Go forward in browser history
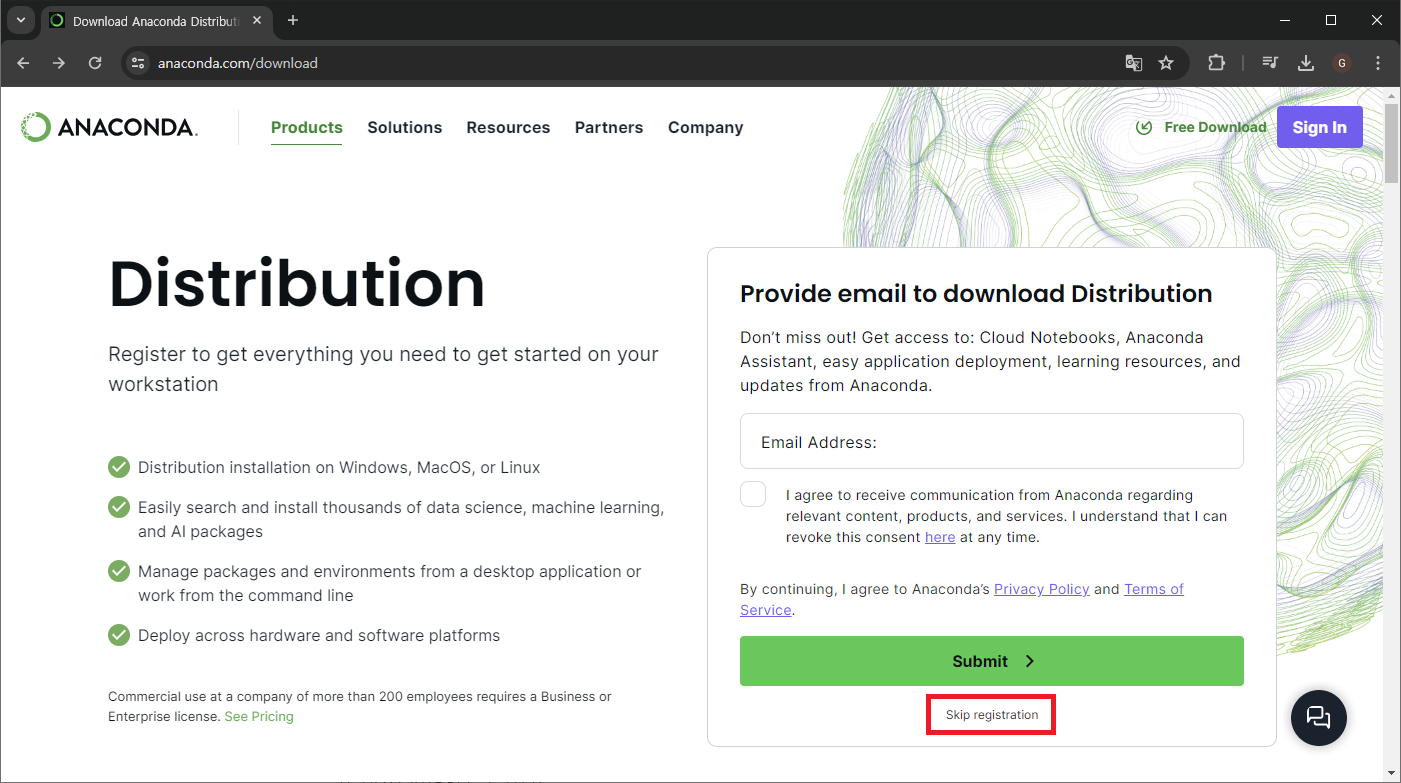The width and height of the screenshot is (1401, 783). pos(59,63)
